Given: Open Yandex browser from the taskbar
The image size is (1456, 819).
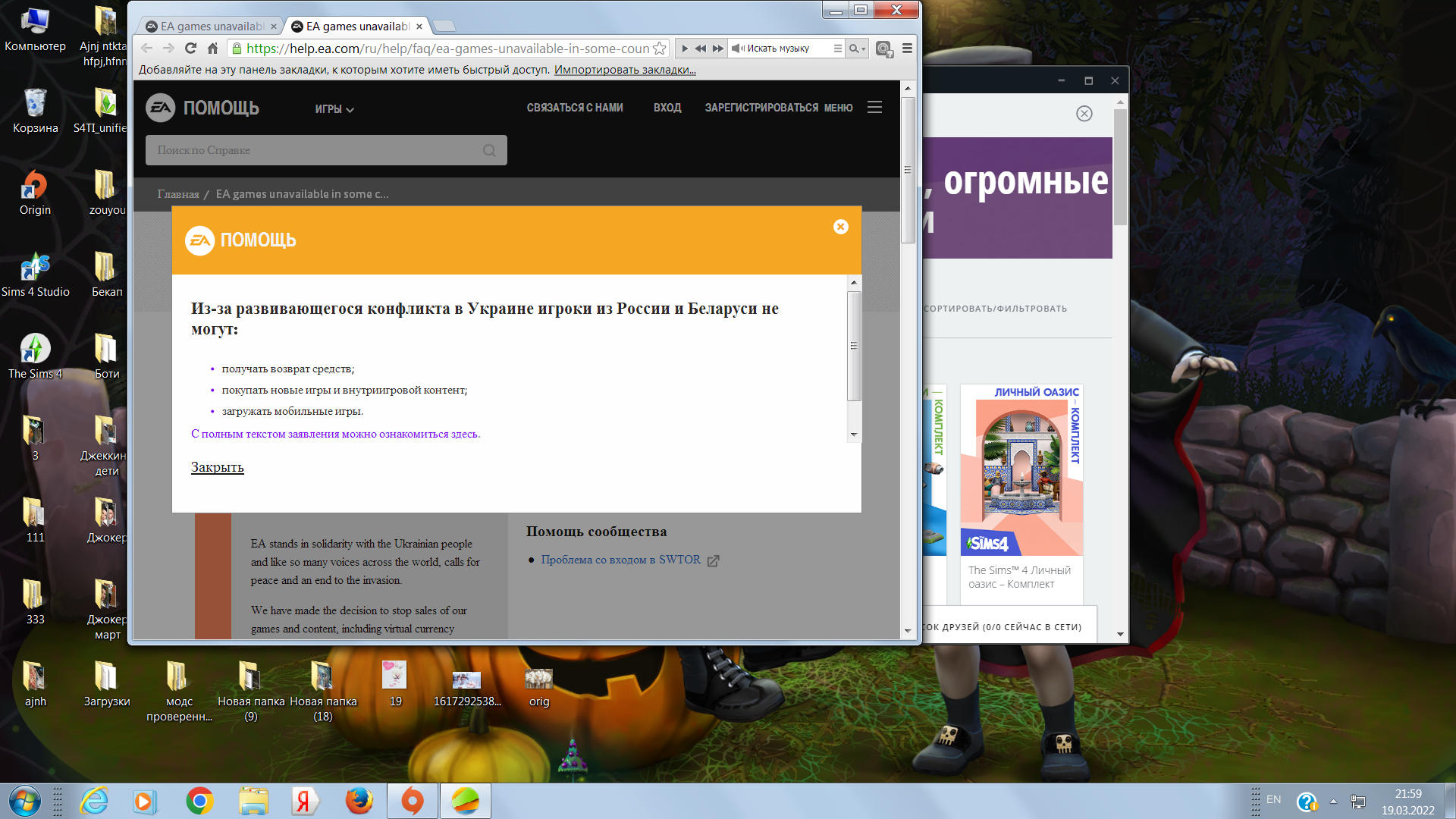Looking at the screenshot, I should (x=304, y=801).
